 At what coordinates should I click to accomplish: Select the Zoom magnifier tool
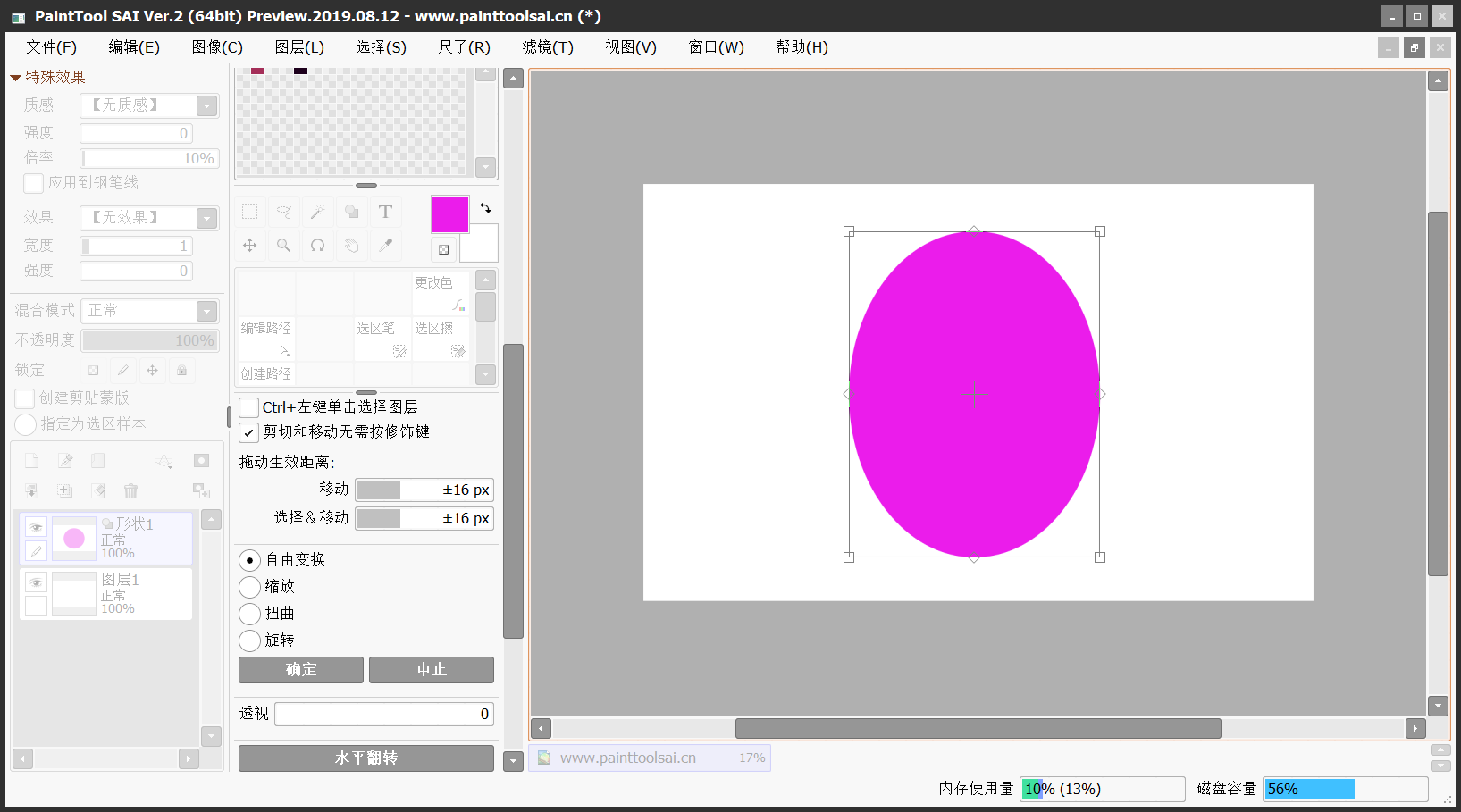283,246
